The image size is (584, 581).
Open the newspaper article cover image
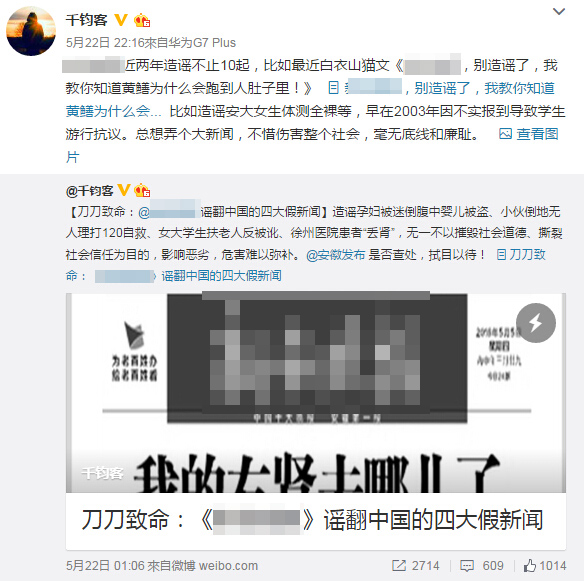(316, 393)
